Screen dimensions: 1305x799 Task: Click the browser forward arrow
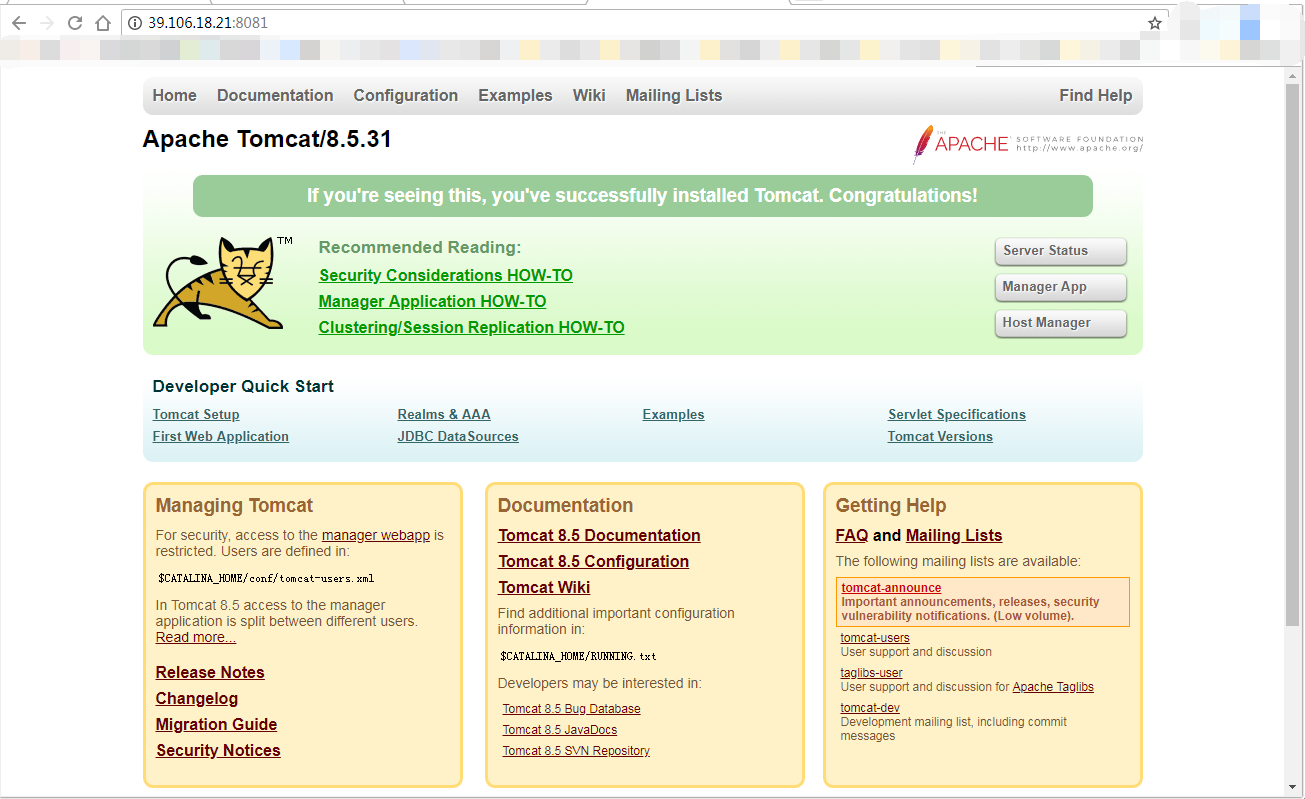pyautogui.click(x=47, y=23)
